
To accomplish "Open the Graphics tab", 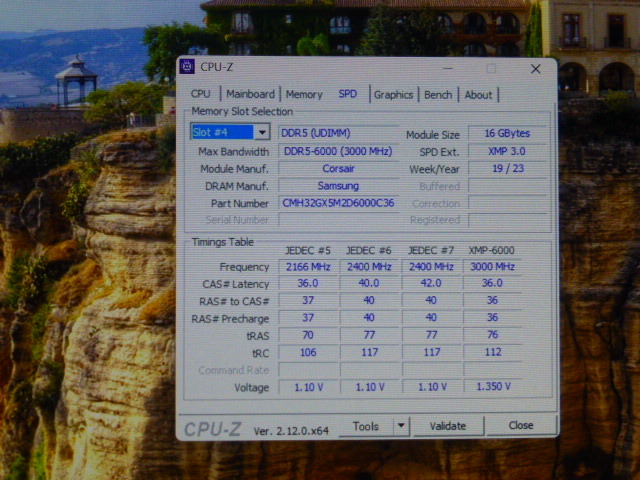I will [393, 95].
